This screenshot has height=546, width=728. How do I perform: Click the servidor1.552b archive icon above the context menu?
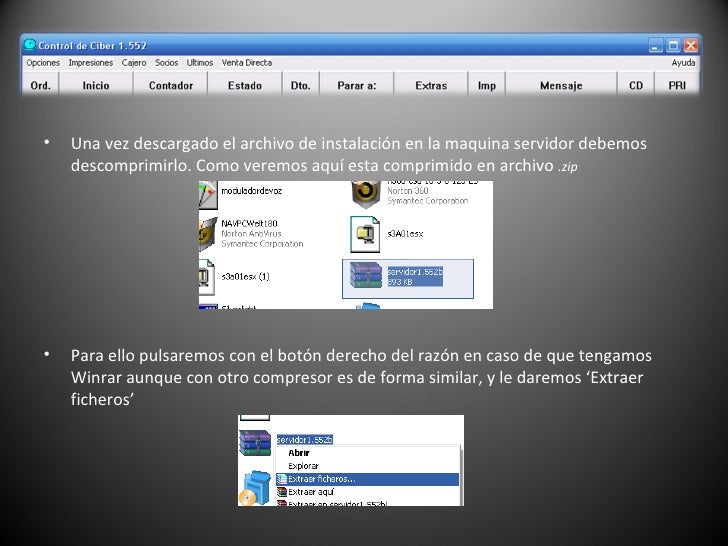click(x=255, y=443)
